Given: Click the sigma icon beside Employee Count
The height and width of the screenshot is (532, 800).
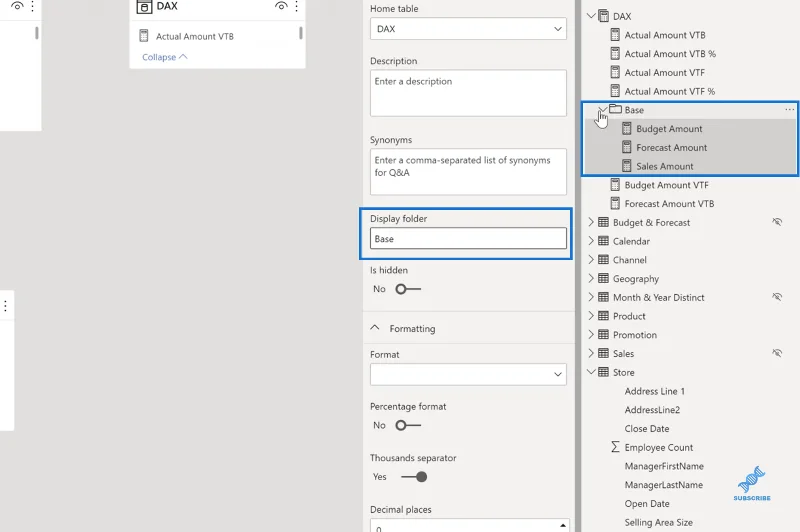Looking at the screenshot, I should (615, 447).
